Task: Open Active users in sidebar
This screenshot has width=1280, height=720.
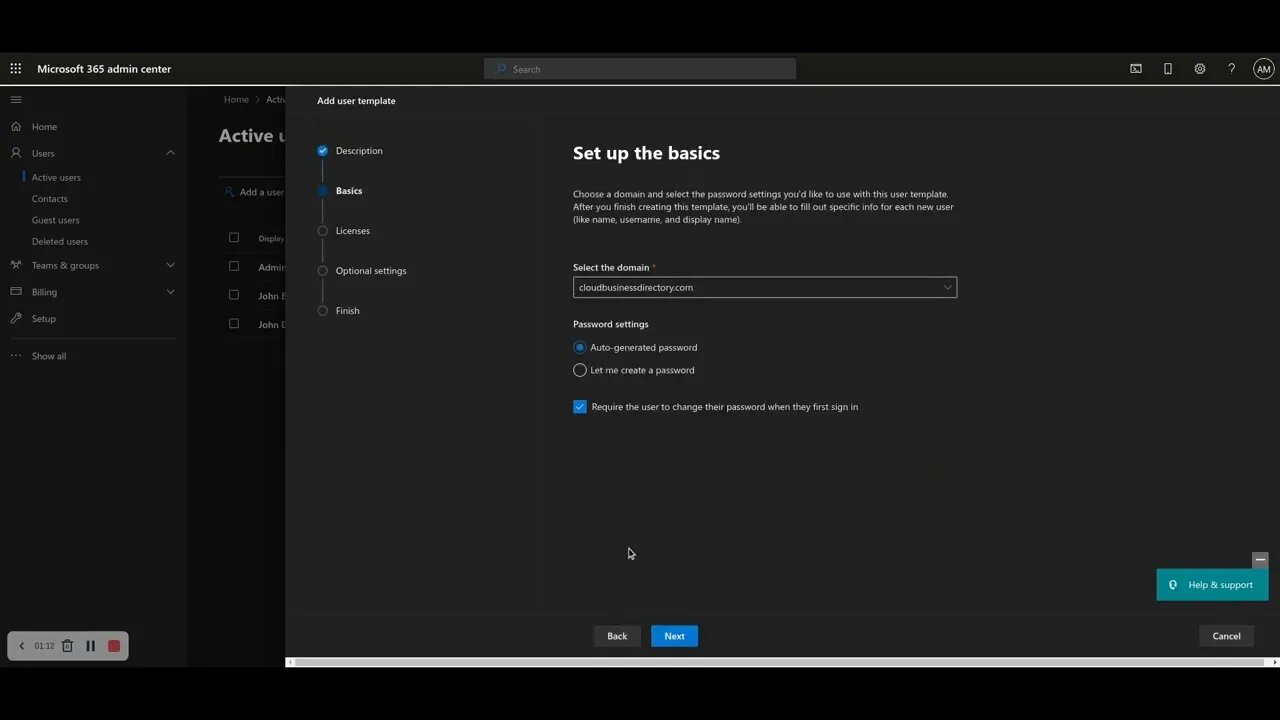Action: [56, 177]
